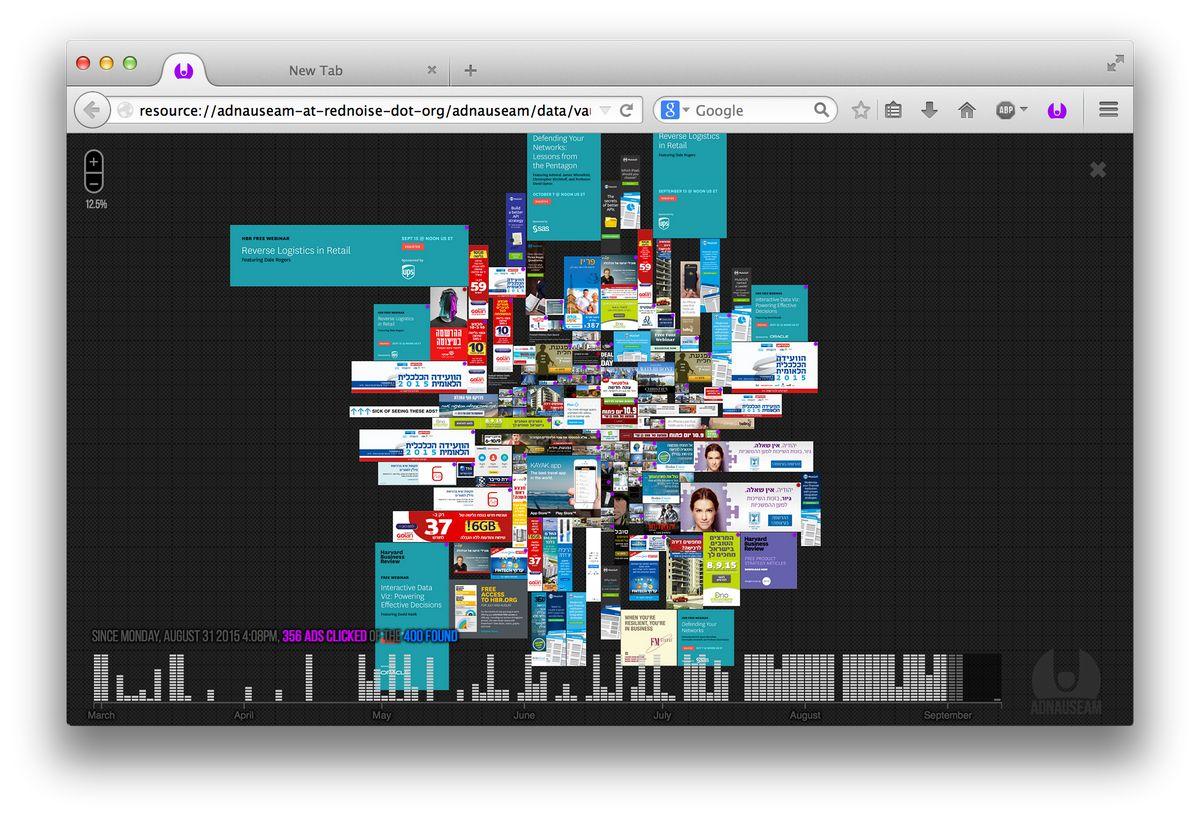
Task: Reload the current page
Action: 627,110
